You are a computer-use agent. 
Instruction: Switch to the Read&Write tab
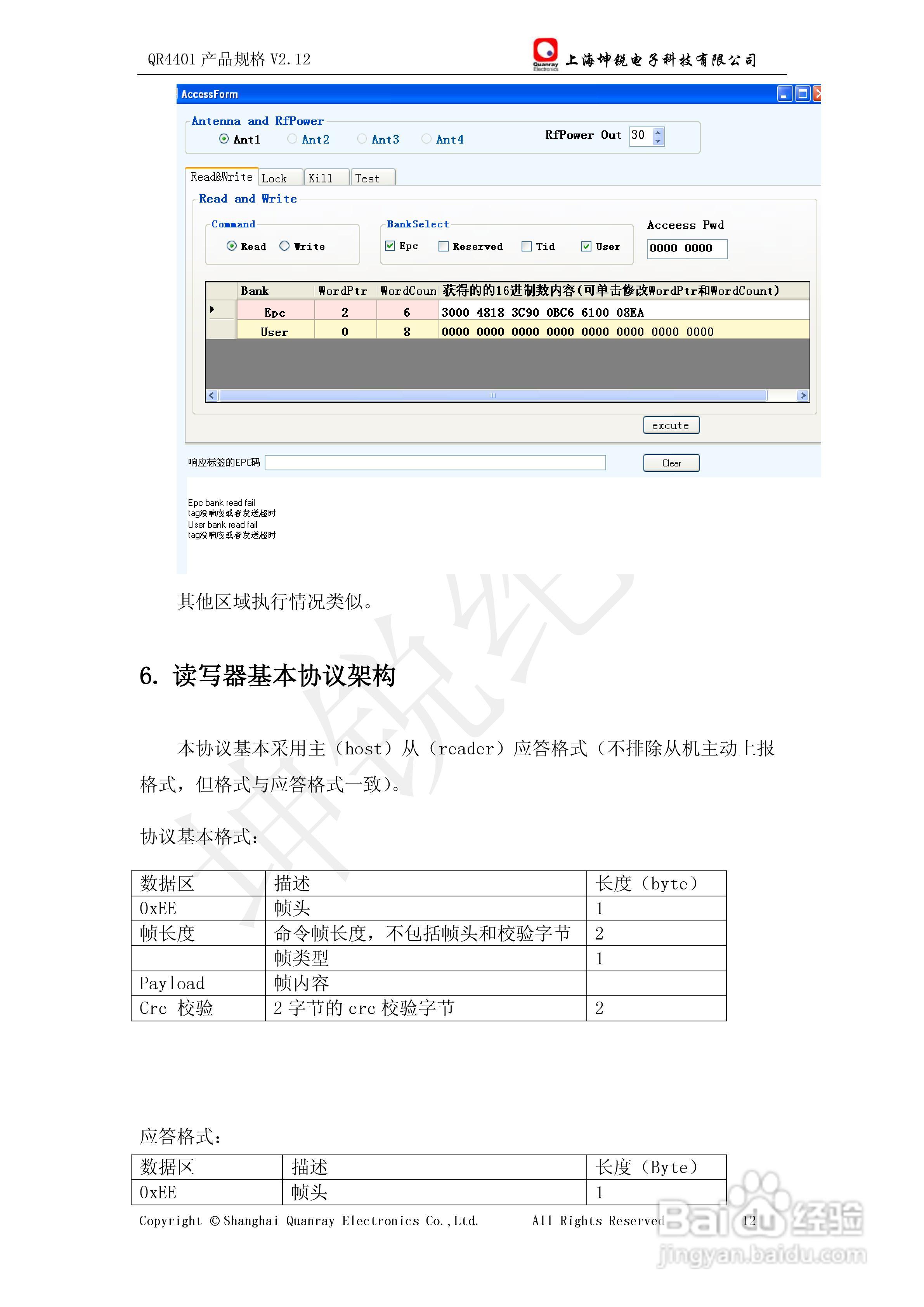[222, 177]
